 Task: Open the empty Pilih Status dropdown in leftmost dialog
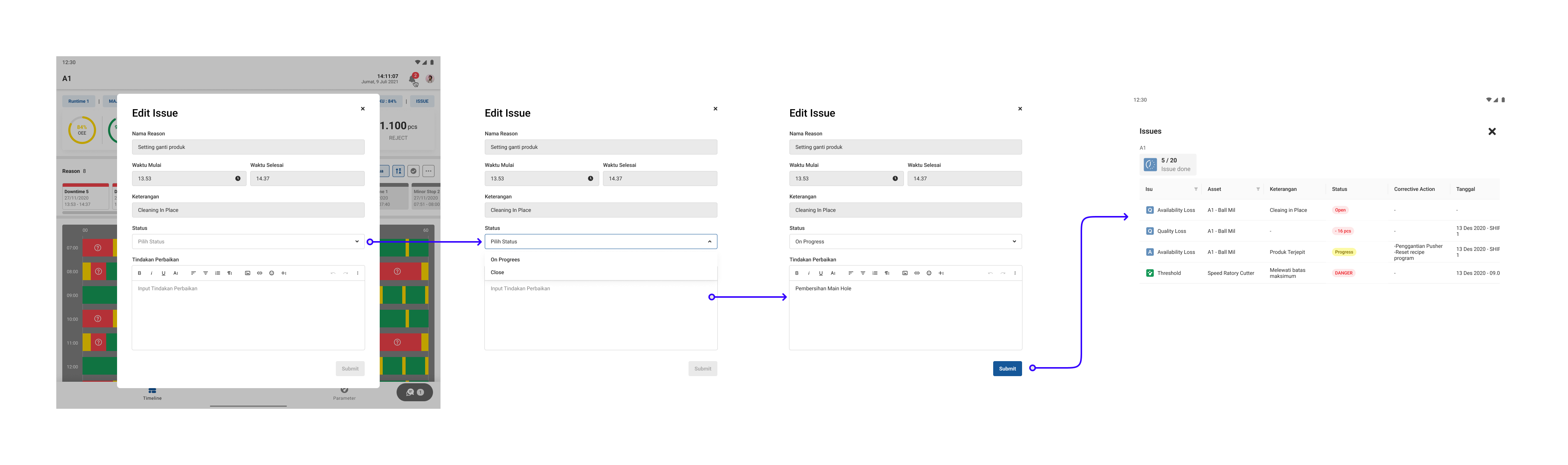pos(248,241)
